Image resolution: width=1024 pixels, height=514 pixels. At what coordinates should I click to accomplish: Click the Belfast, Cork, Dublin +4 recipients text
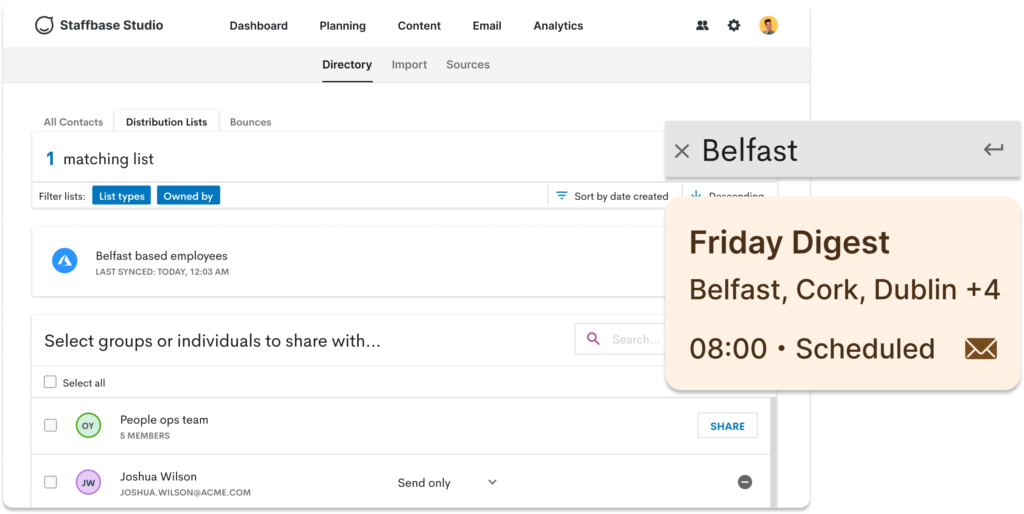(x=844, y=290)
